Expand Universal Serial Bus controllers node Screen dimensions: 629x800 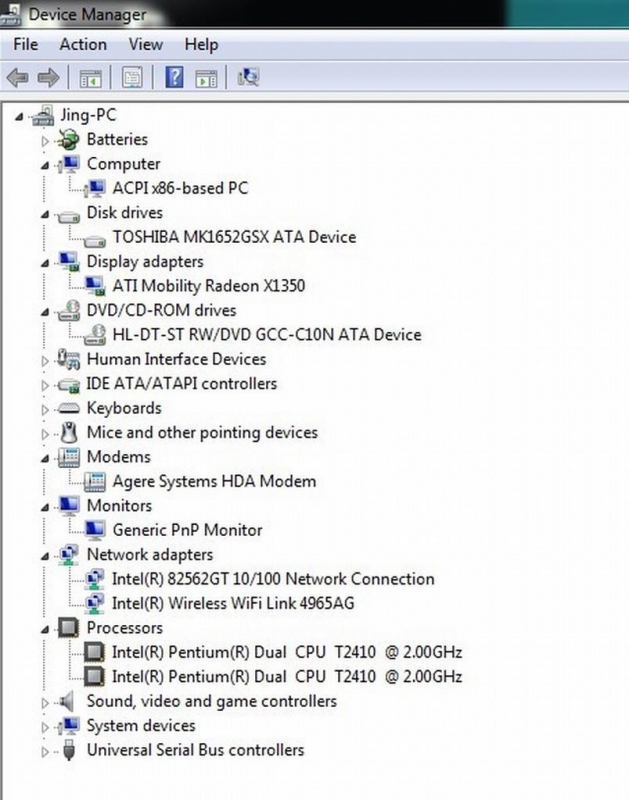(x=45, y=751)
